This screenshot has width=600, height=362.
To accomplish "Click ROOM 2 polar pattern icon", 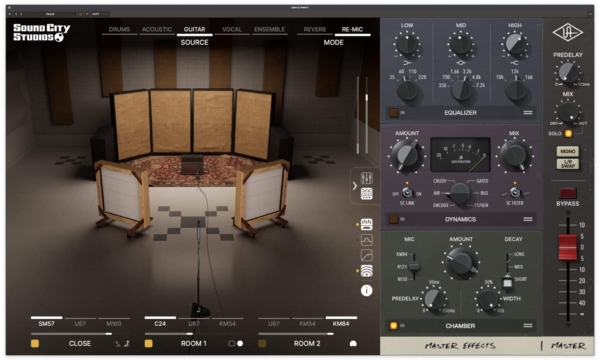I will click(x=353, y=344).
